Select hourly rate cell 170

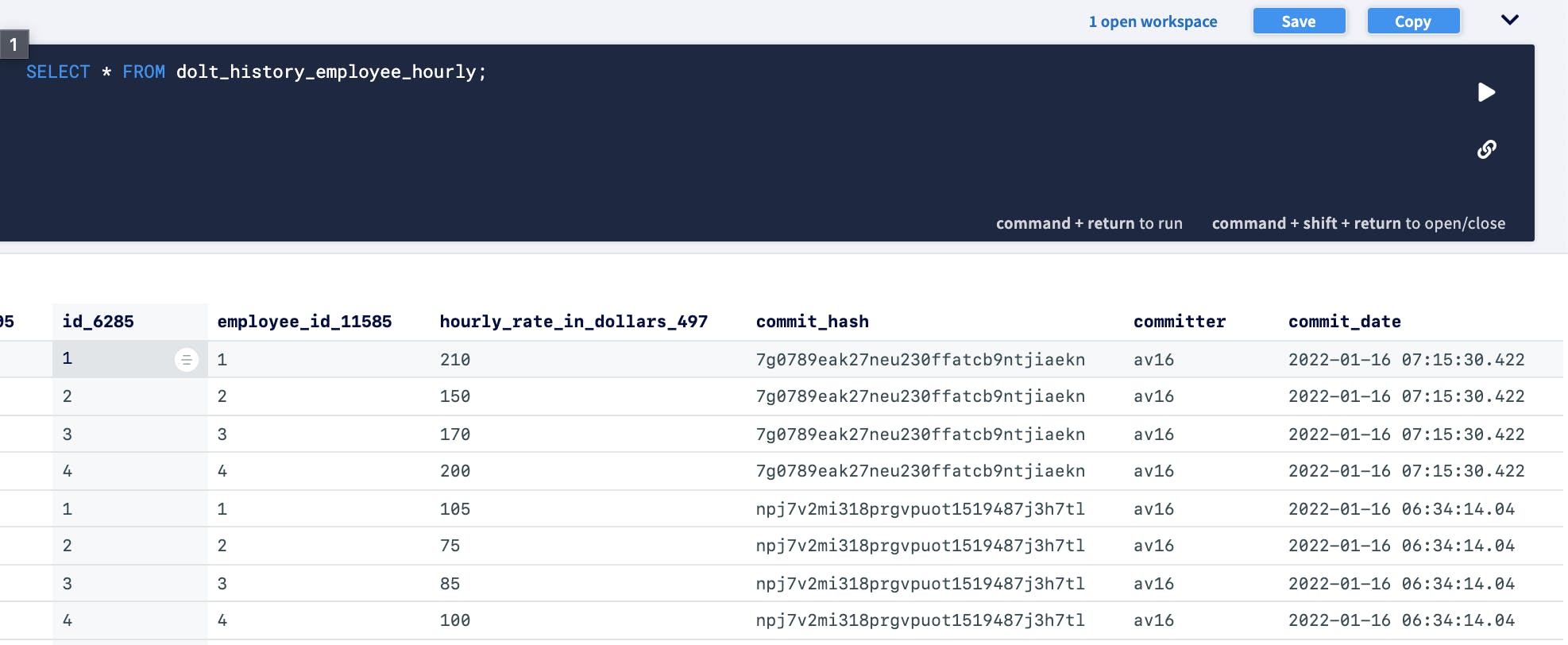455,435
